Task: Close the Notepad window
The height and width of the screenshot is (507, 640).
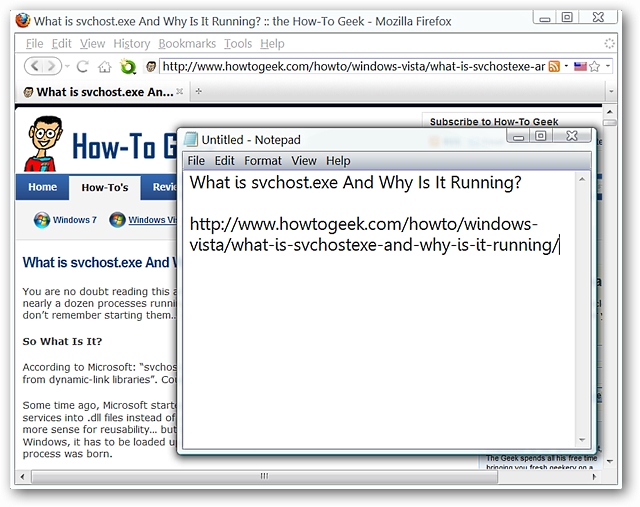Action: (572, 136)
